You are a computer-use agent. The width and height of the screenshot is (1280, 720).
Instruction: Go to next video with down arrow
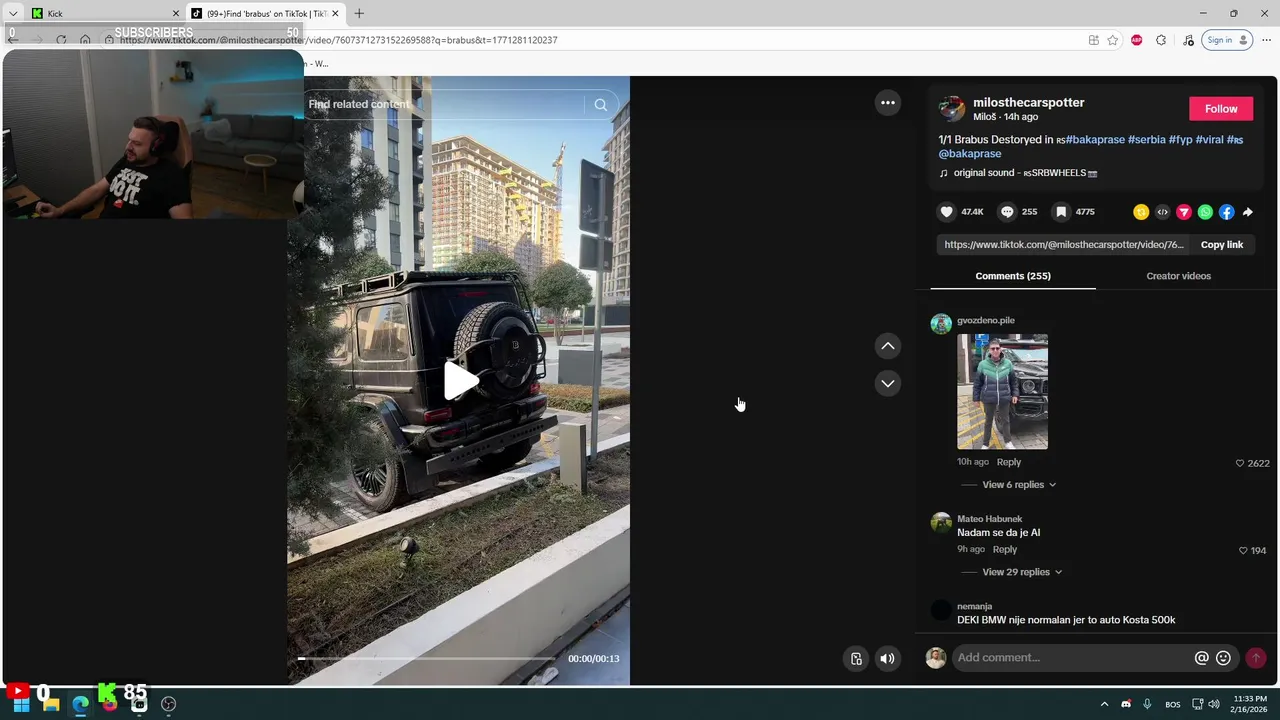(887, 383)
